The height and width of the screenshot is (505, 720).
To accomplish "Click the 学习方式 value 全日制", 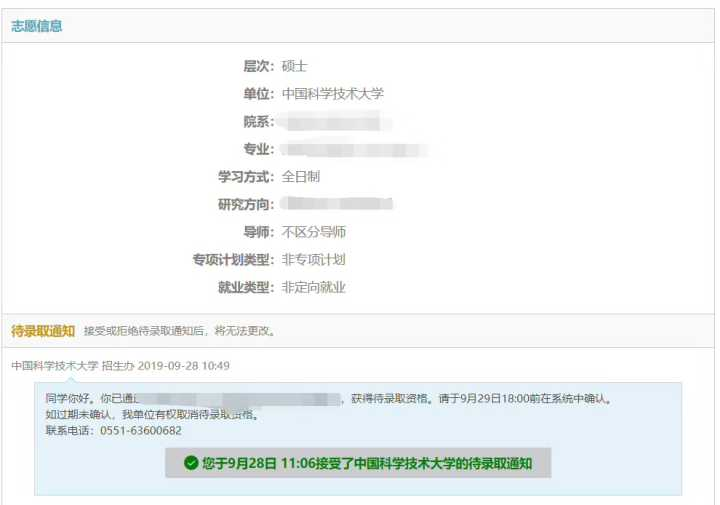I will [x=301, y=177].
